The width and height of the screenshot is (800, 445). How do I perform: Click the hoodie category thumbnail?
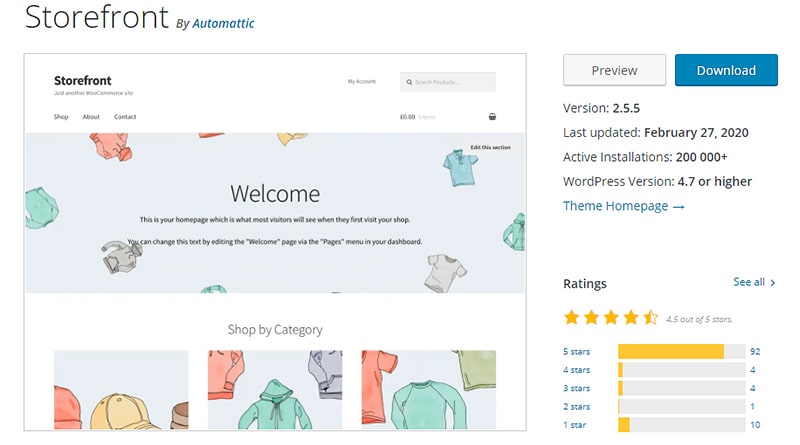pyautogui.click(x=274, y=390)
